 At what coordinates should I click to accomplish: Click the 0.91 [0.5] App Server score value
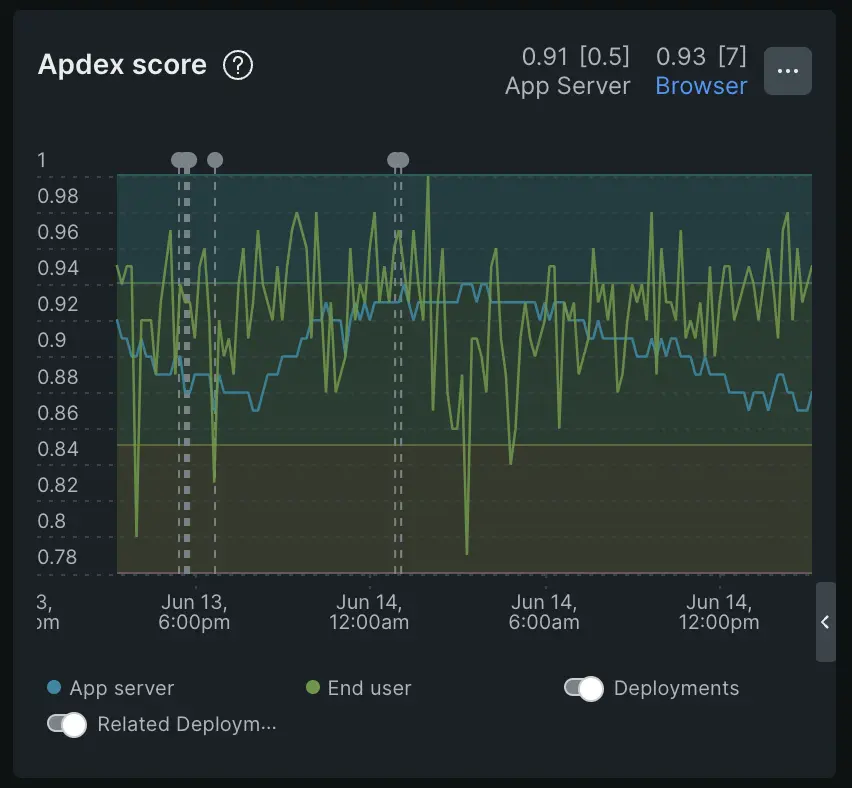coord(576,56)
